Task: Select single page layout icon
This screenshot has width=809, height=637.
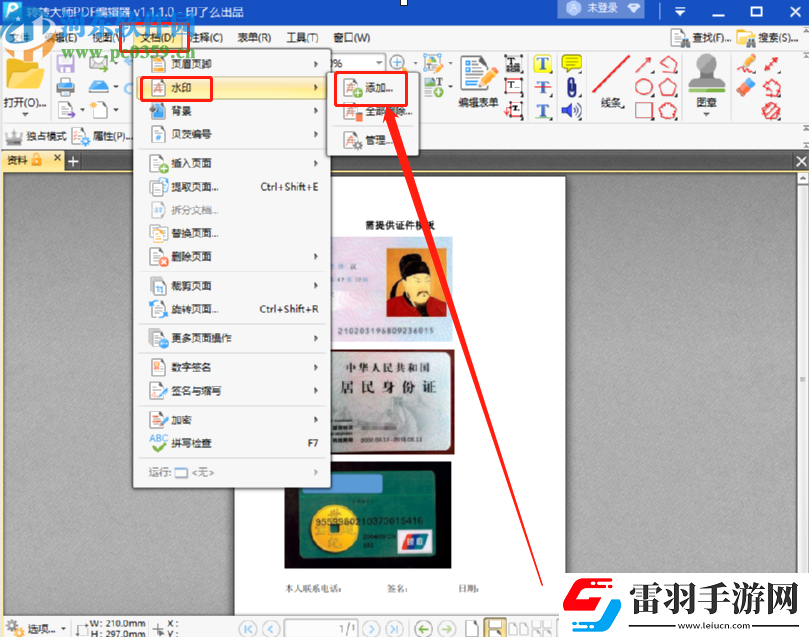Action: (x=472, y=629)
